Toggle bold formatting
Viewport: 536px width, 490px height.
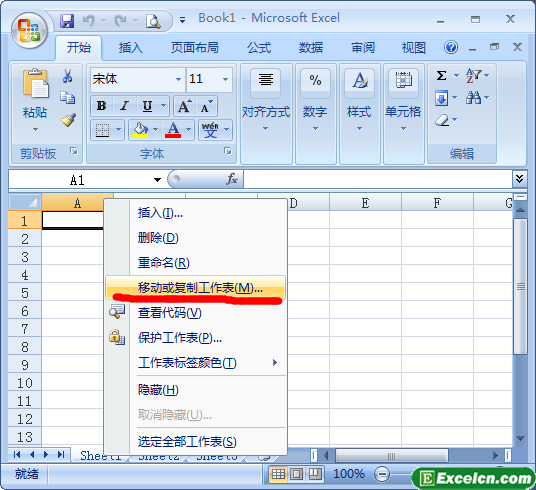102,106
